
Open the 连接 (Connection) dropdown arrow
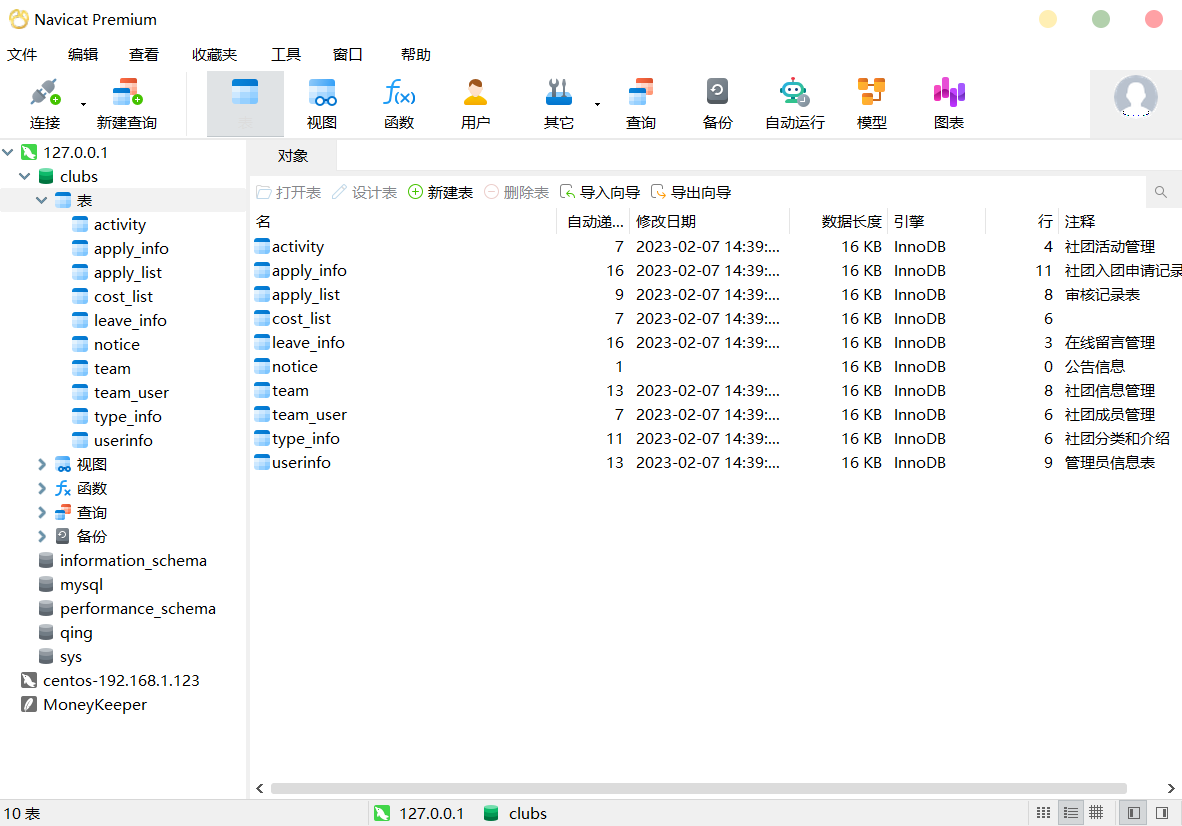(83, 104)
